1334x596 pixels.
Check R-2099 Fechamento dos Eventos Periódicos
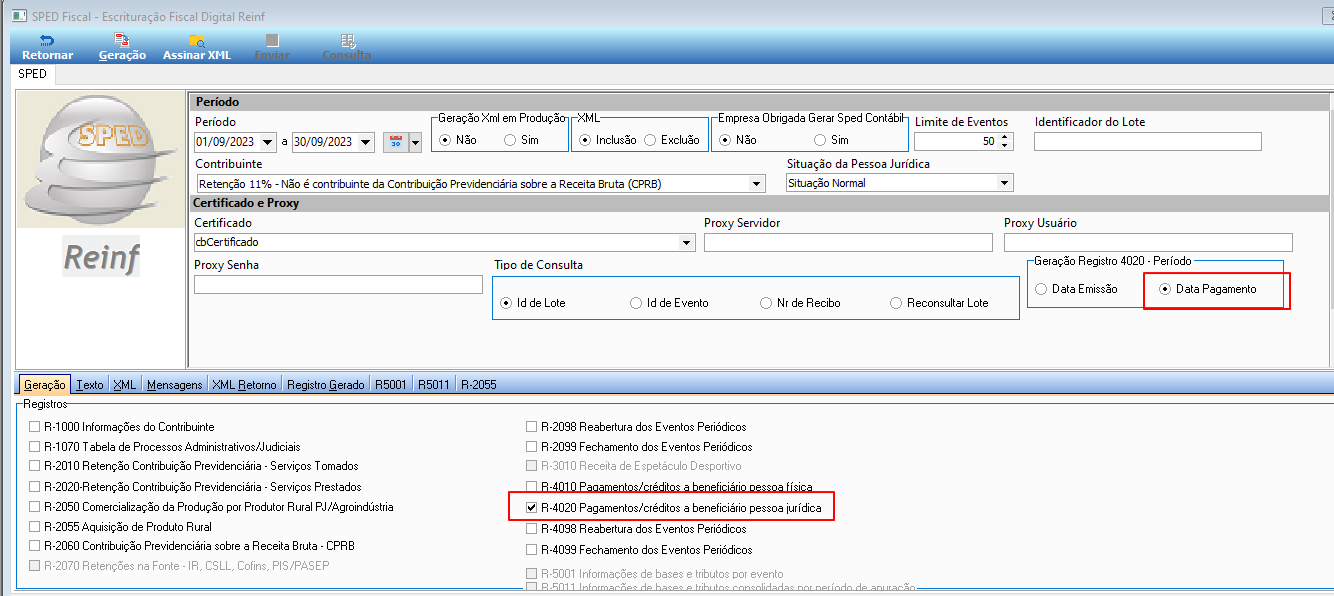point(532,447)
